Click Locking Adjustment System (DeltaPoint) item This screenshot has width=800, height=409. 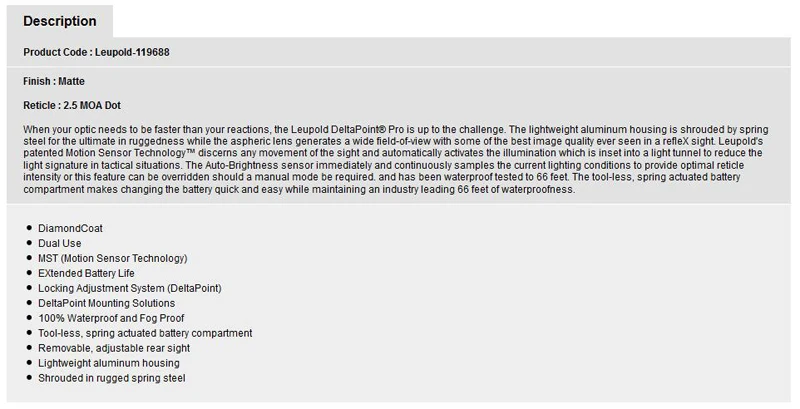click(x=130, y=288)
